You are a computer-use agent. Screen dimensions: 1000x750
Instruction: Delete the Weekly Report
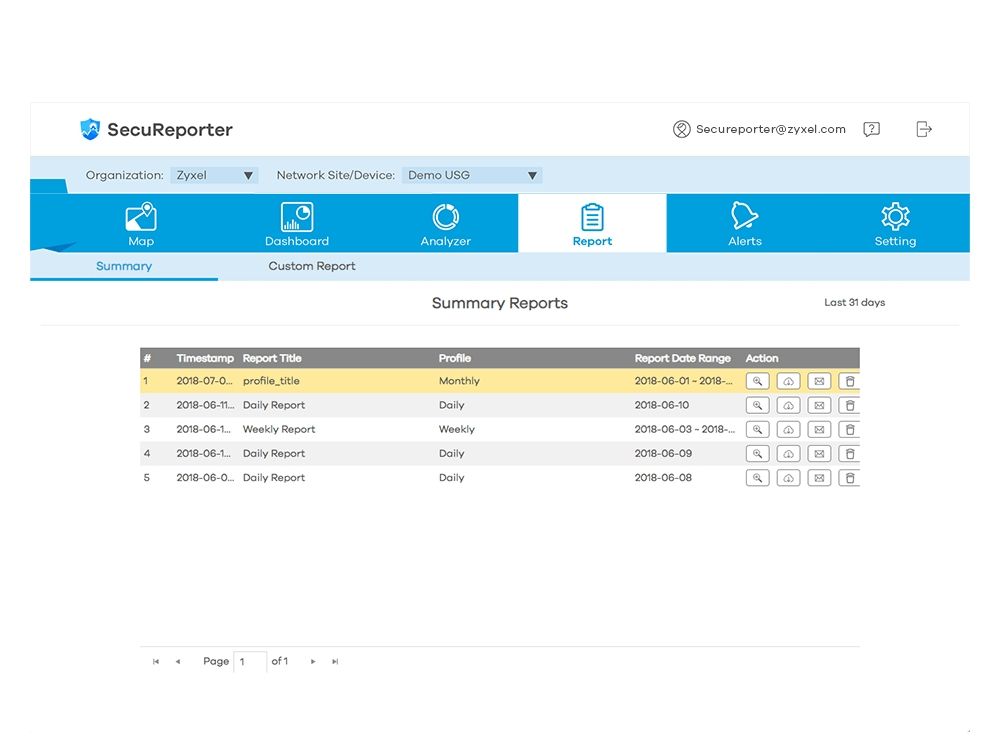[x=849, y=429]
